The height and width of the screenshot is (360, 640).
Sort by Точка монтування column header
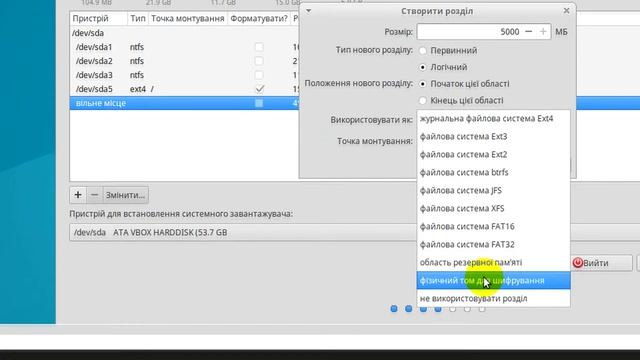pyautogui.click(x=188, y=18)
